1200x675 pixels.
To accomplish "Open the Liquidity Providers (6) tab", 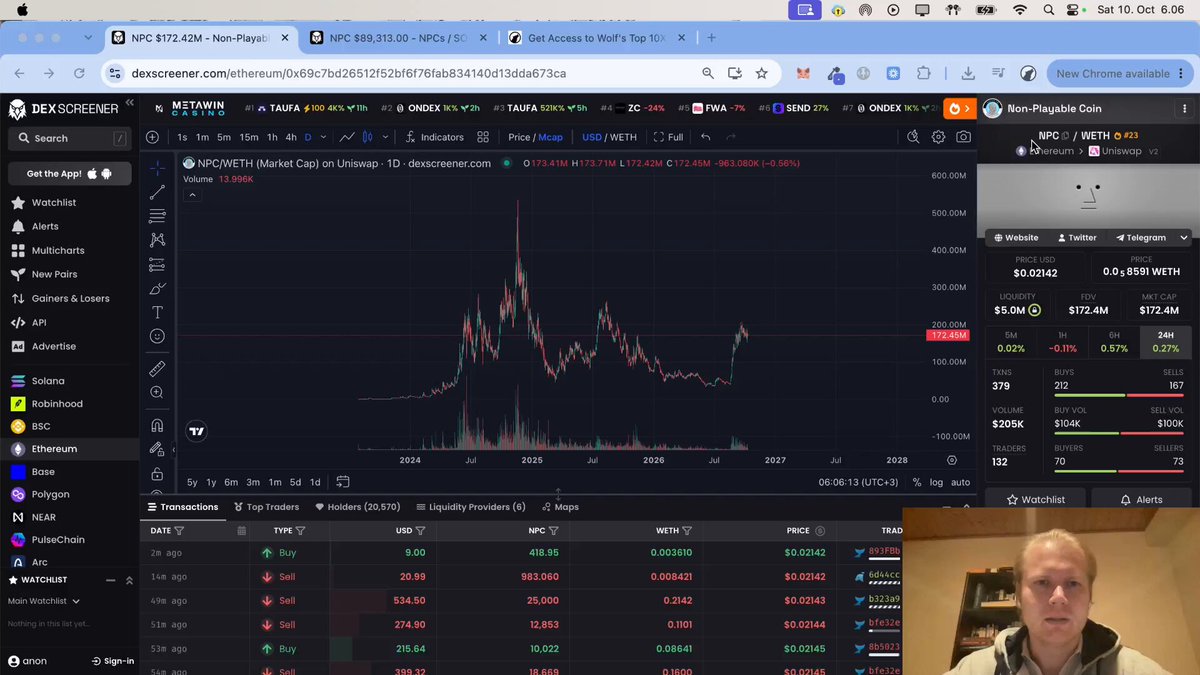I will point(470,507).
